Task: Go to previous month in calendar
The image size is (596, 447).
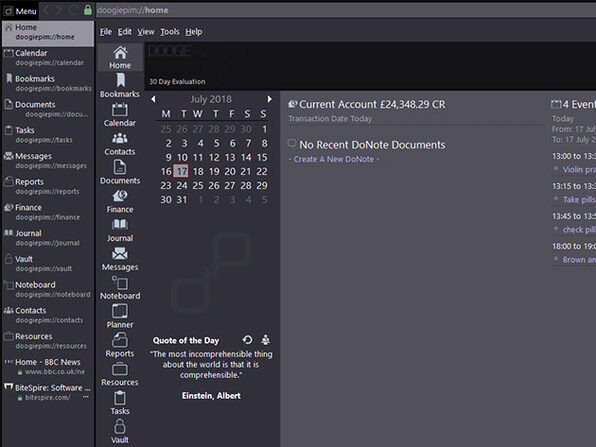Action: [x=153, y=99]
